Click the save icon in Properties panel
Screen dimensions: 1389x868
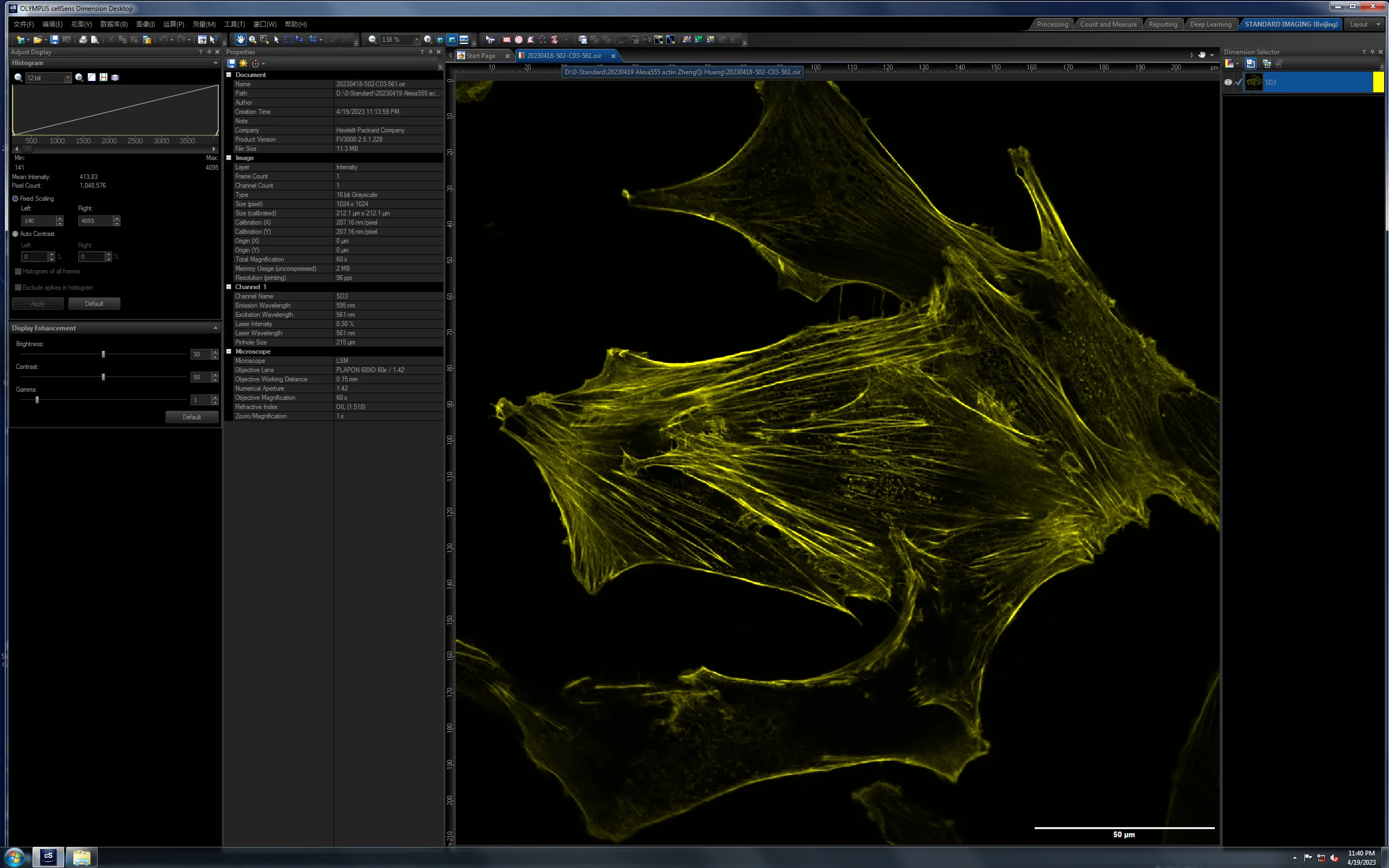click(231, 63)
